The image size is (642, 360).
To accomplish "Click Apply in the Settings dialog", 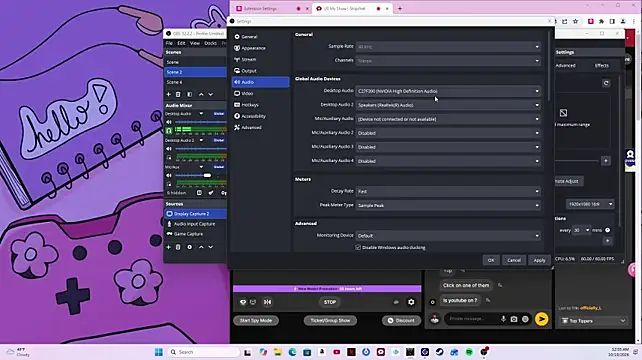I will pos(539,260).
